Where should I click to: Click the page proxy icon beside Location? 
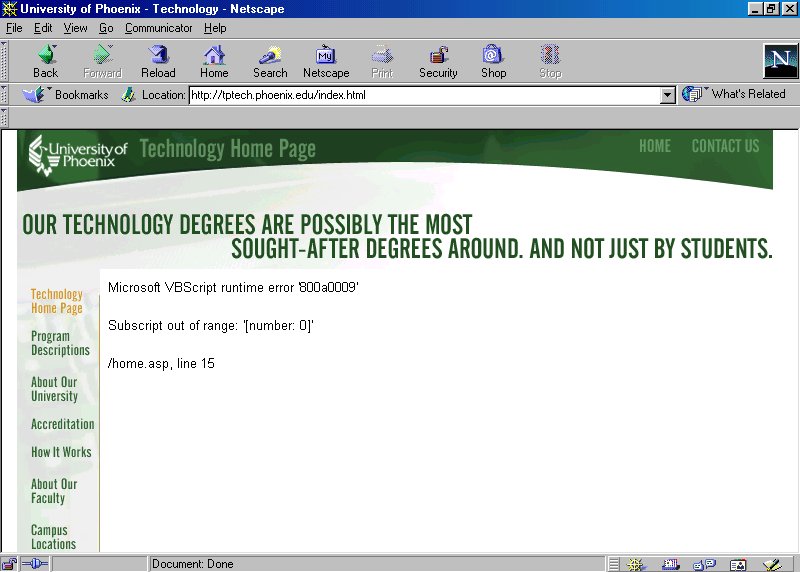click(129, 94)
